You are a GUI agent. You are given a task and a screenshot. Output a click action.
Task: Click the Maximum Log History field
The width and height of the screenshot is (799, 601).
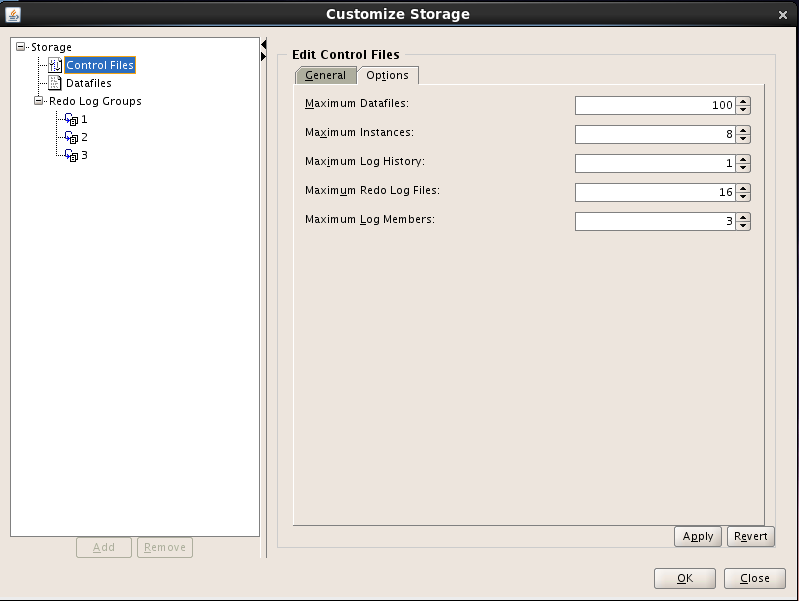pos(655,164)
